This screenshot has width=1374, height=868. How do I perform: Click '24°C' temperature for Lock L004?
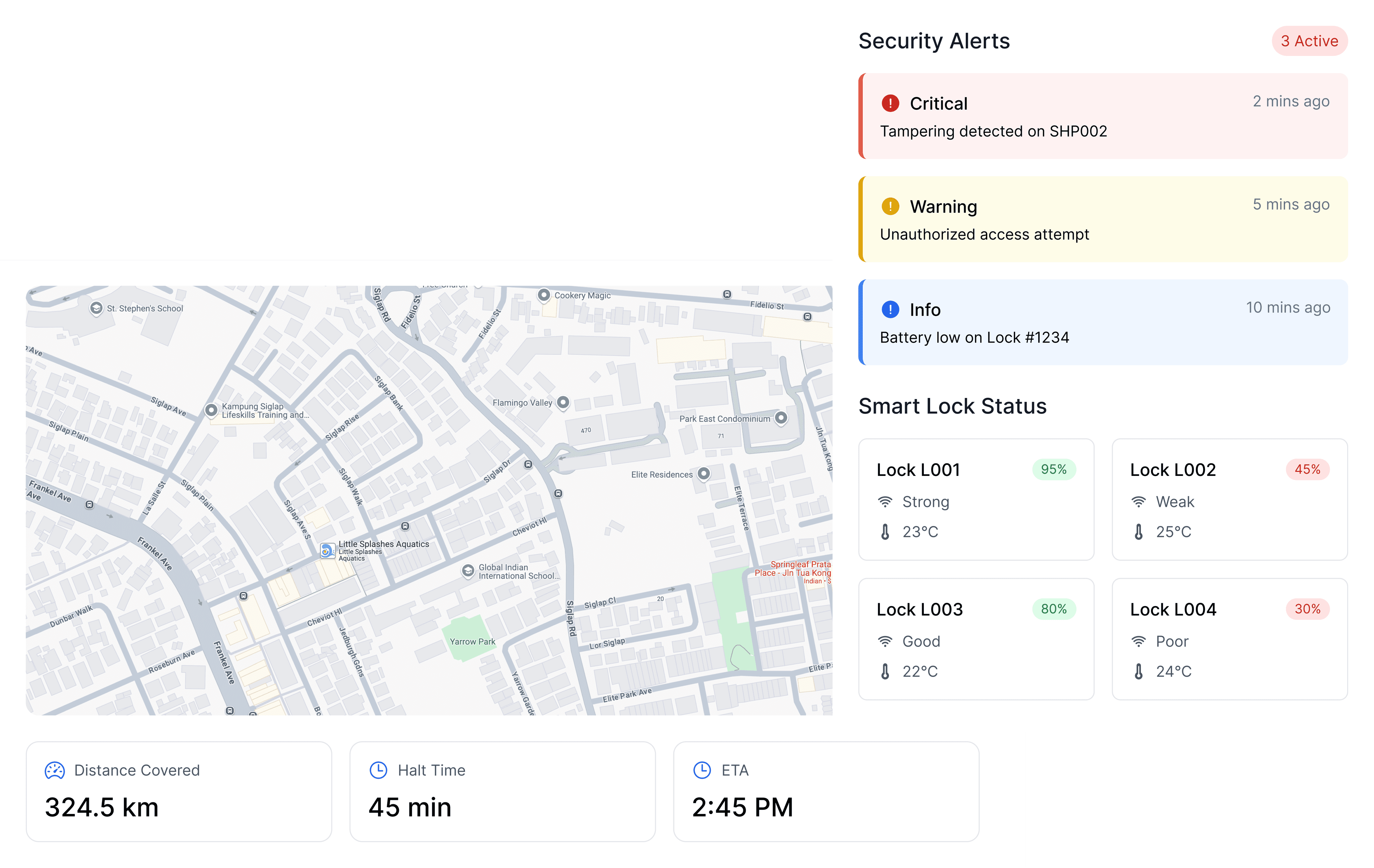pos(1173,671)
